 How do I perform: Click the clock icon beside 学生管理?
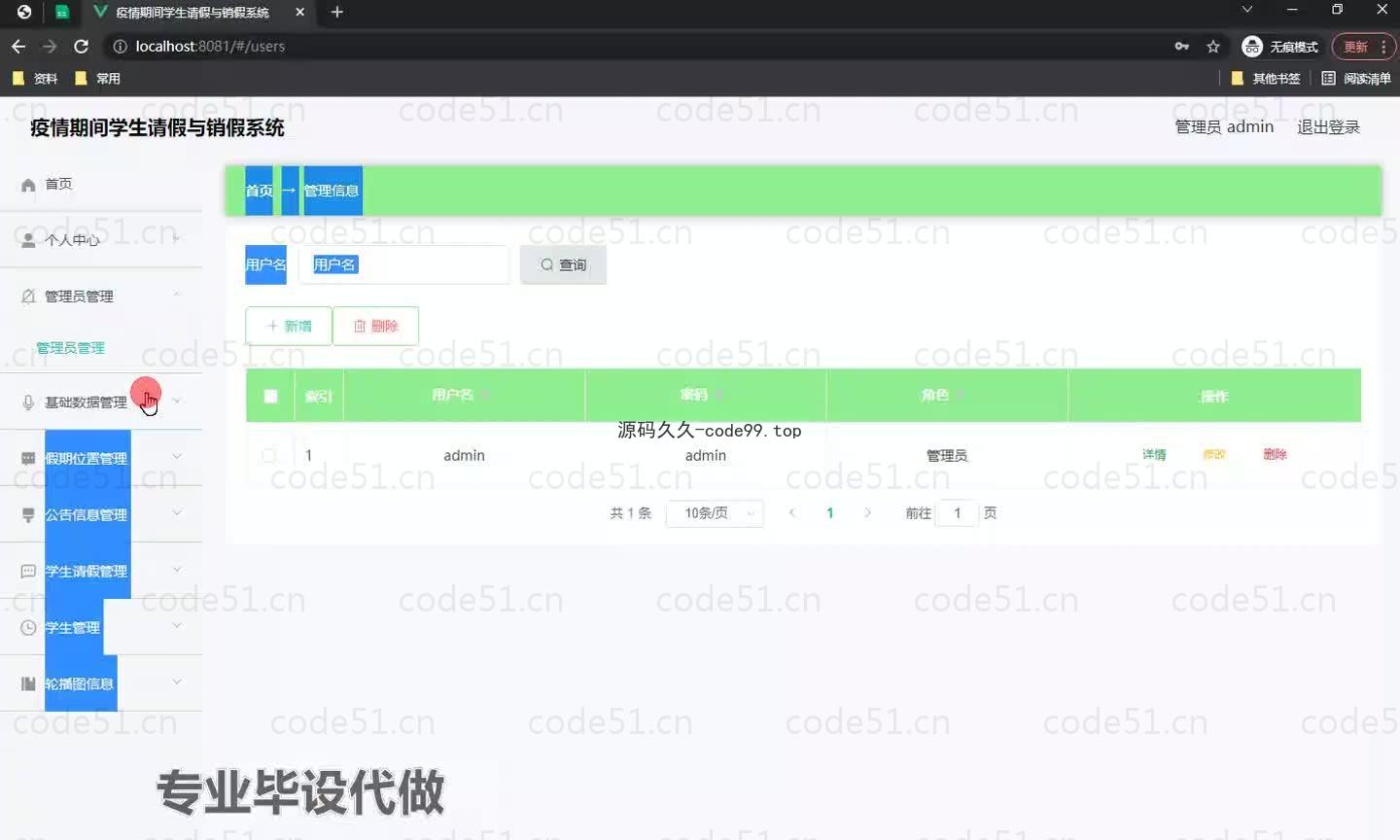(28, 627)
